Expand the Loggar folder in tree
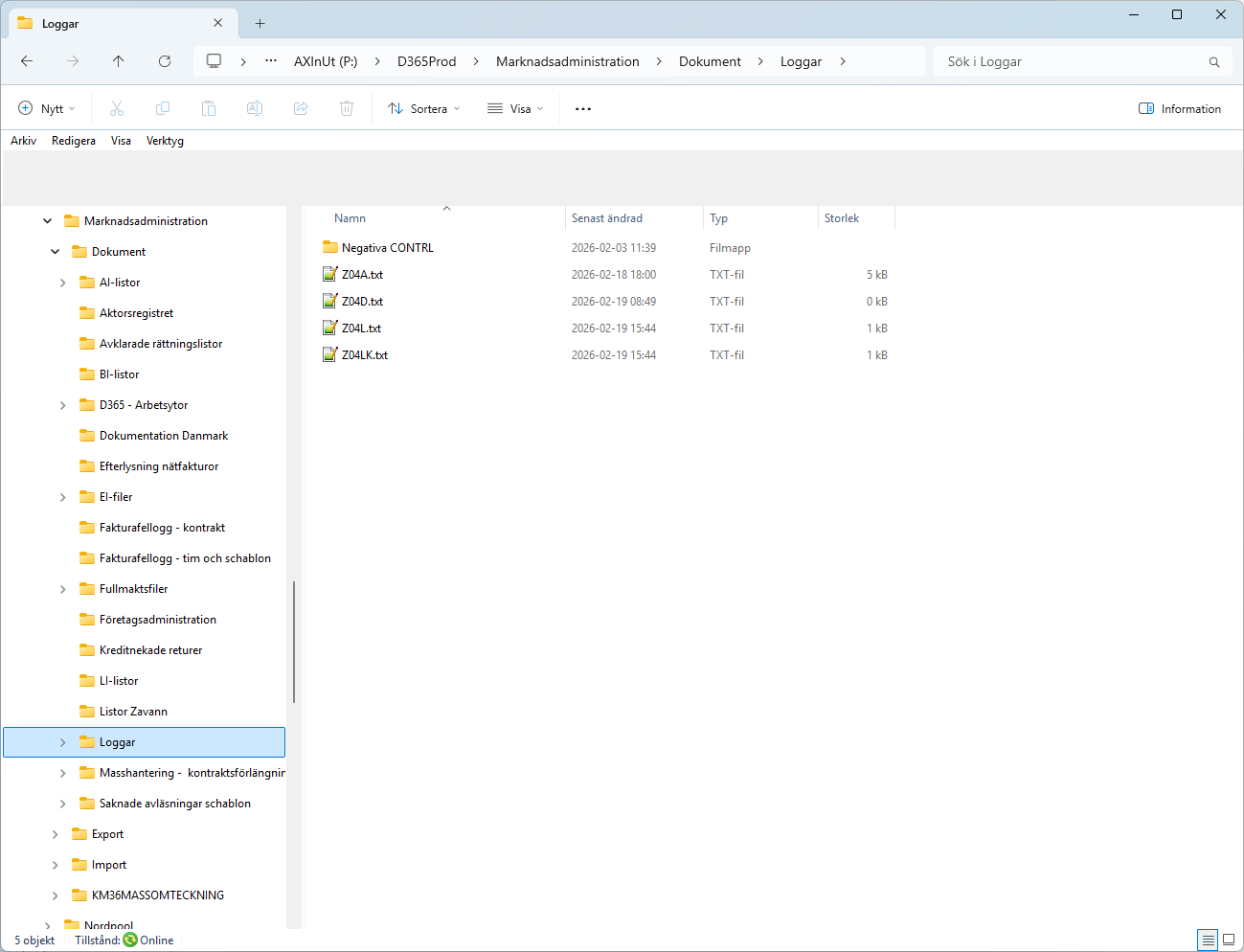Viewport: 1244px width, 952px height. (63, 742)
